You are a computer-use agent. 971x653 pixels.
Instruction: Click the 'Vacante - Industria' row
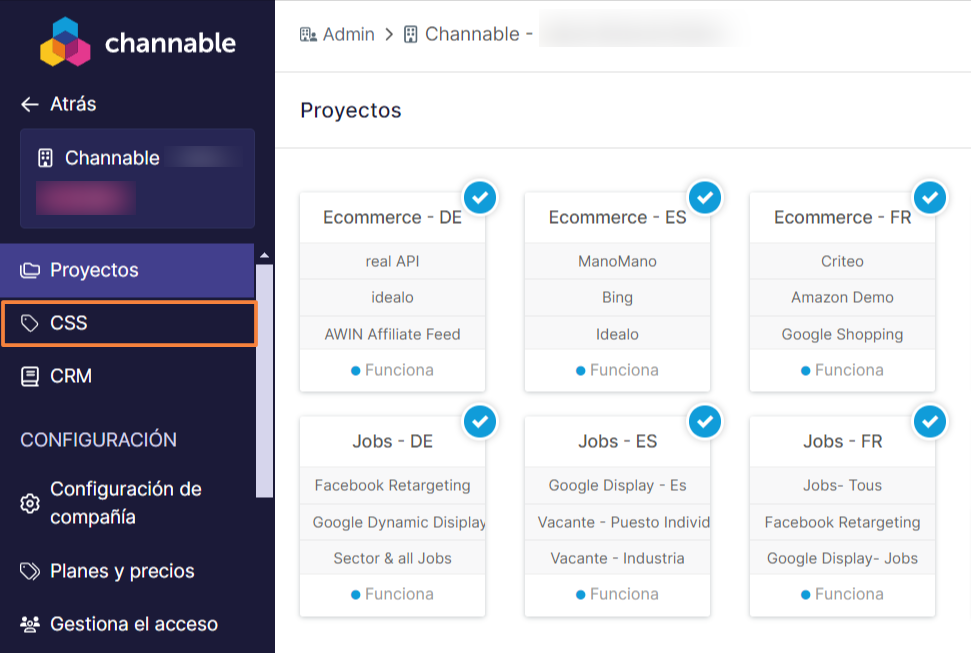pos(617,558)
